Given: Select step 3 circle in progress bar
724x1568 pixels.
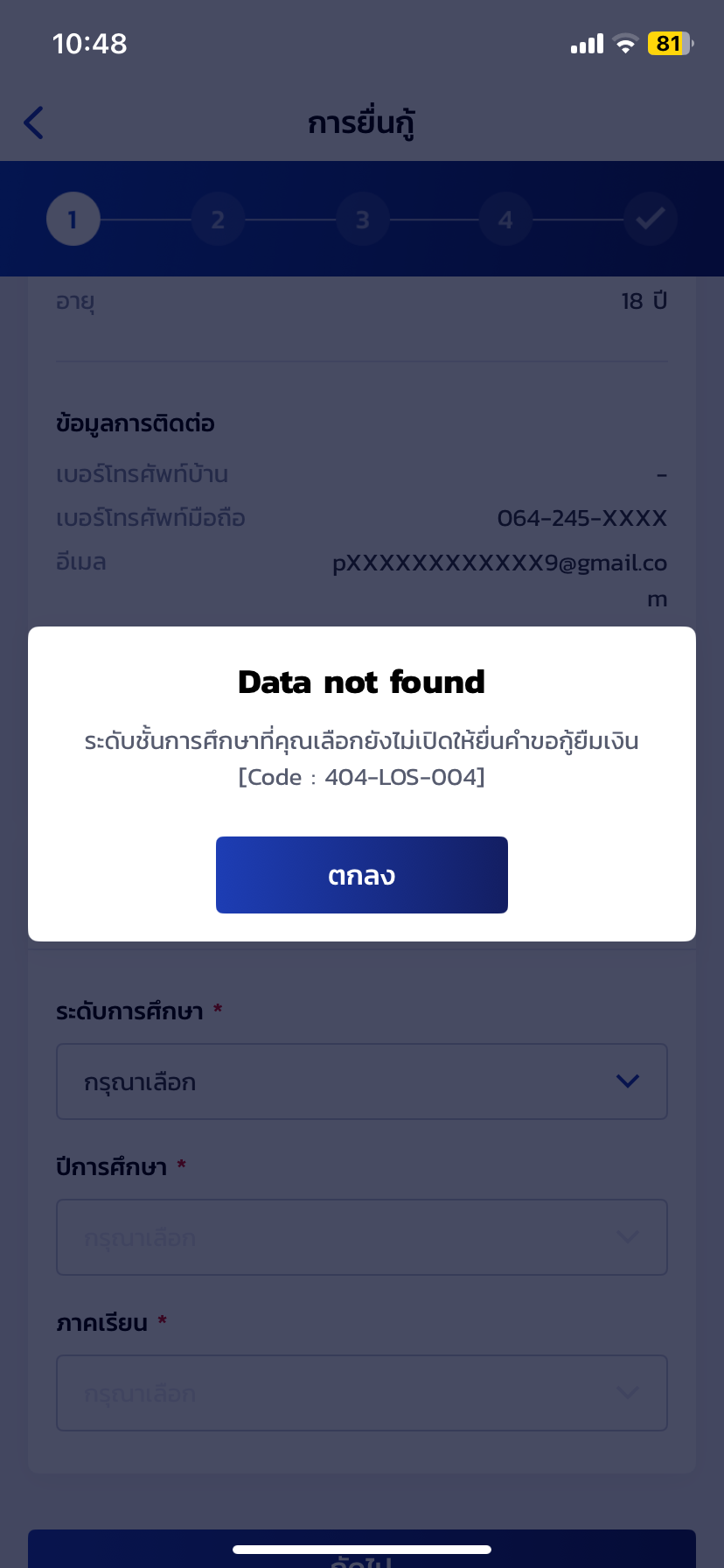Looking at the screenshot, I should point(362,219).
